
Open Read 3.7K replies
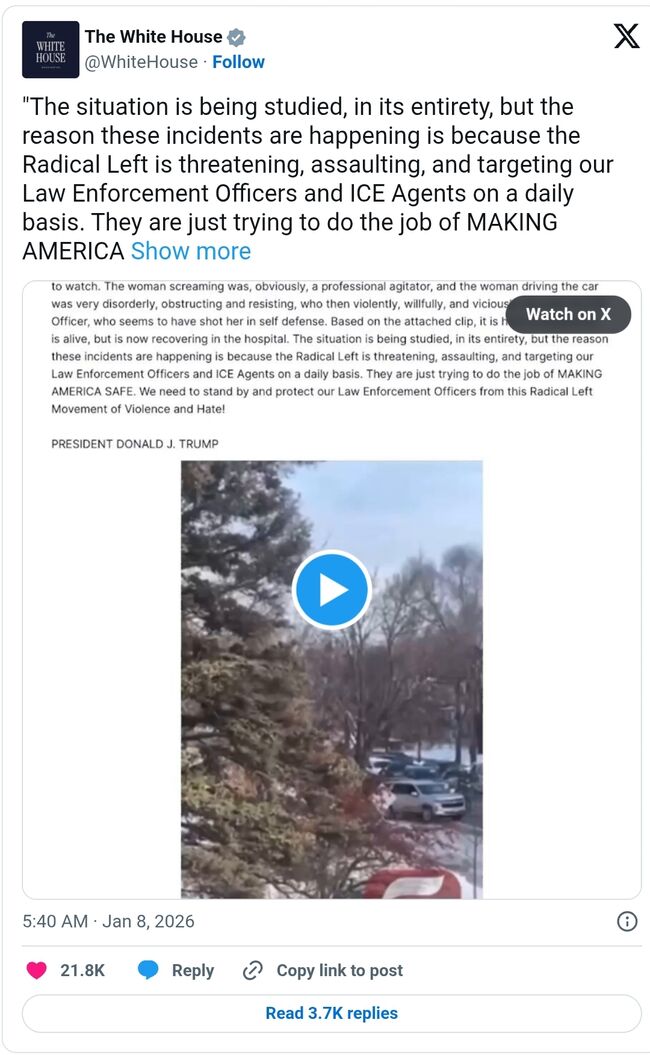pos(331,1013)
